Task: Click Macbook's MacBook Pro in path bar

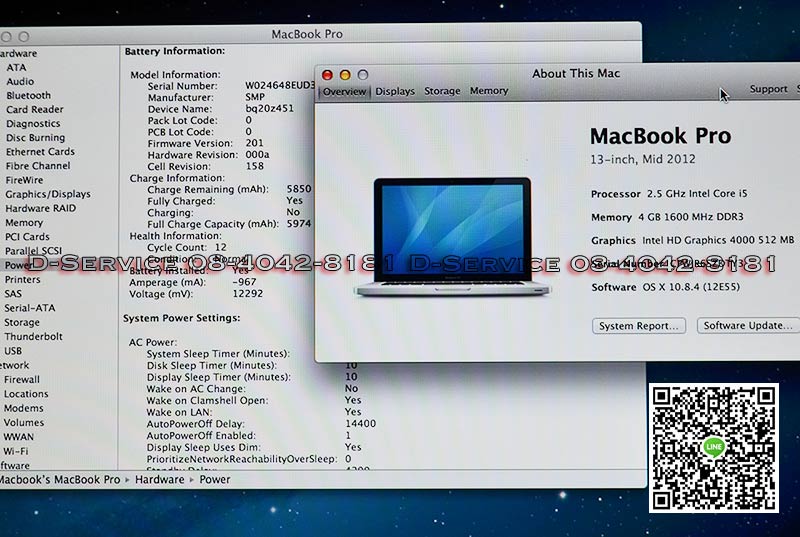Action: 60,480
